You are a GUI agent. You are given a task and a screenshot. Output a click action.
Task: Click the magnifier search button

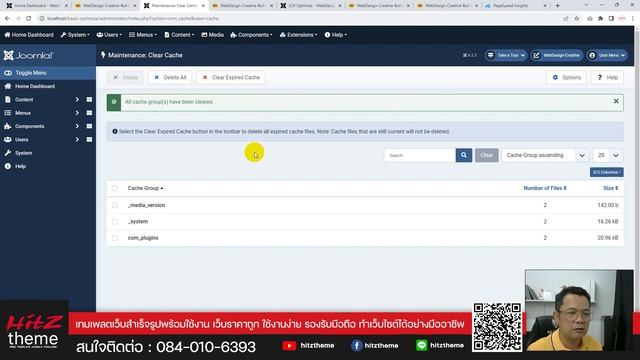[x=464, y=155]
